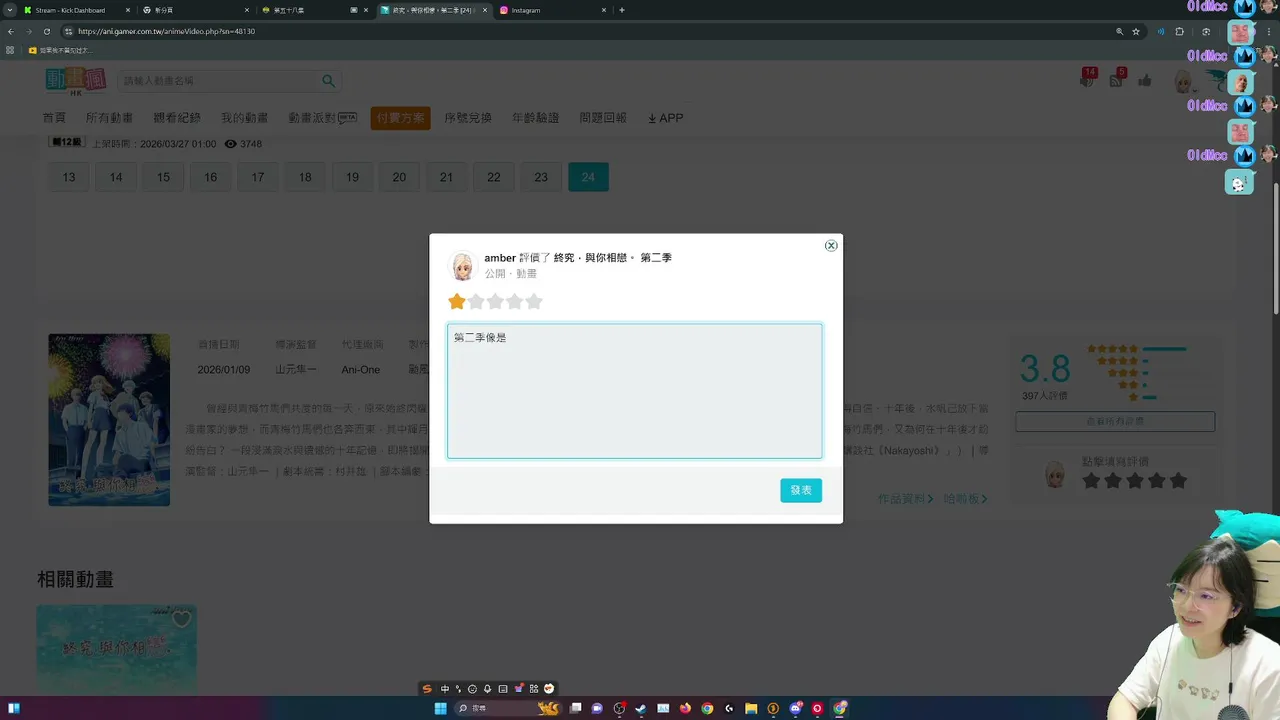
Task: Open the 作品資料 link
Action: click(905, 498)
